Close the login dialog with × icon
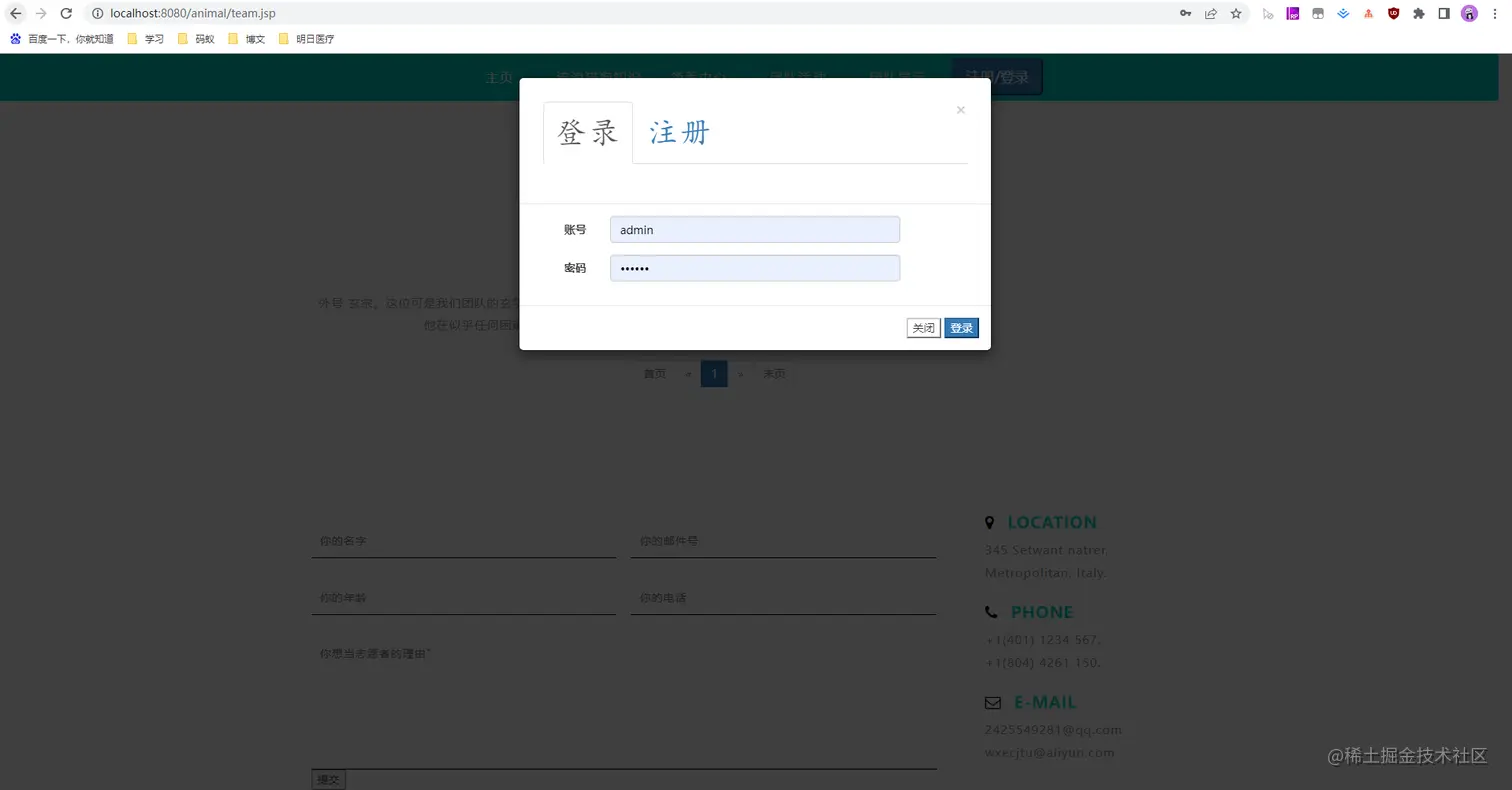Image resolution: width=1512 pixels, height=790 pixels. (961, 110)
